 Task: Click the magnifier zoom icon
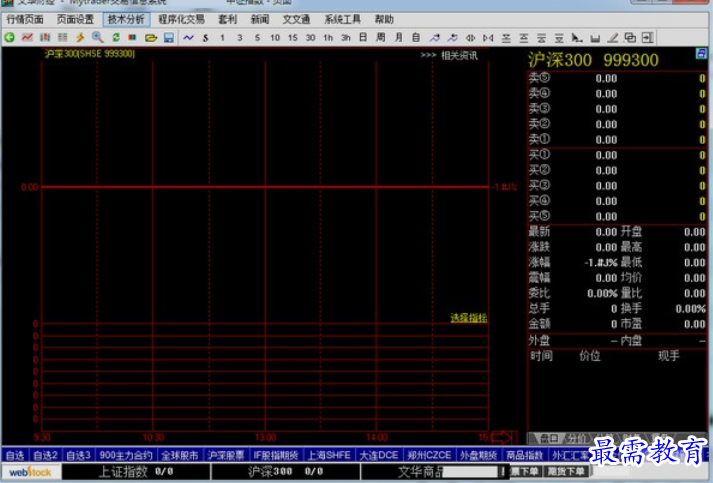pos(97,38)
